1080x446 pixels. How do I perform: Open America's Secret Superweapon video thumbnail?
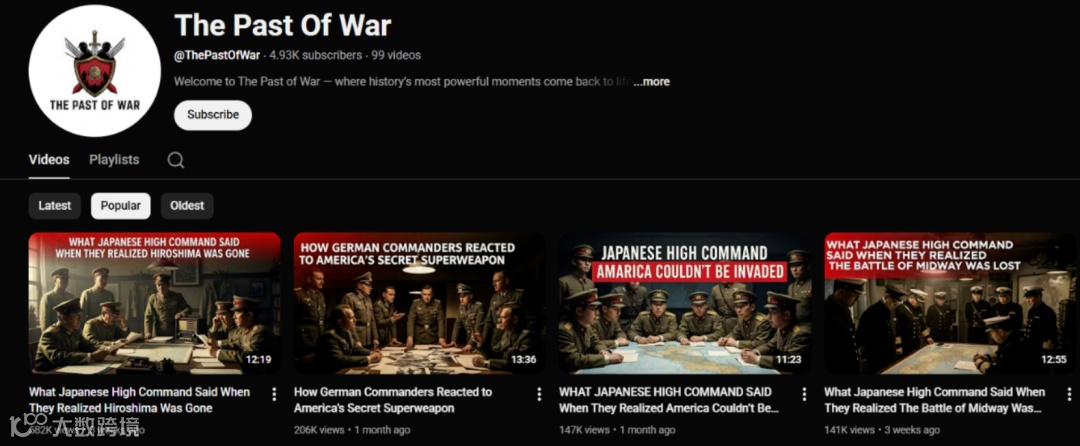tap(419, 304)
